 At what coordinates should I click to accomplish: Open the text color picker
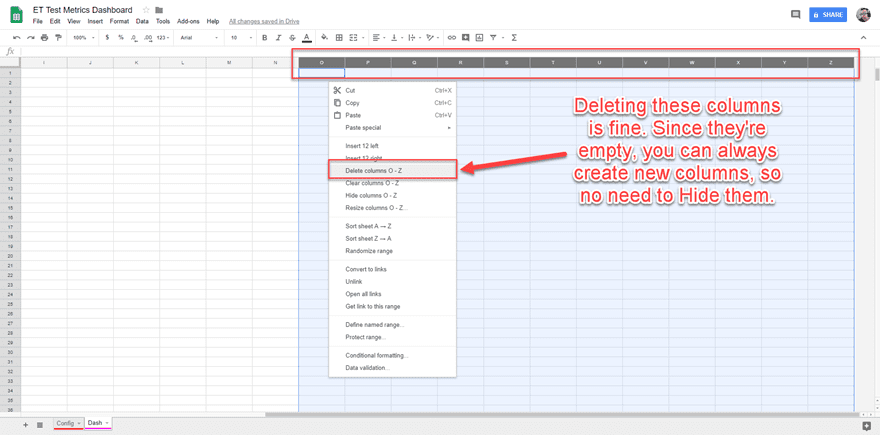coord(307,38)
